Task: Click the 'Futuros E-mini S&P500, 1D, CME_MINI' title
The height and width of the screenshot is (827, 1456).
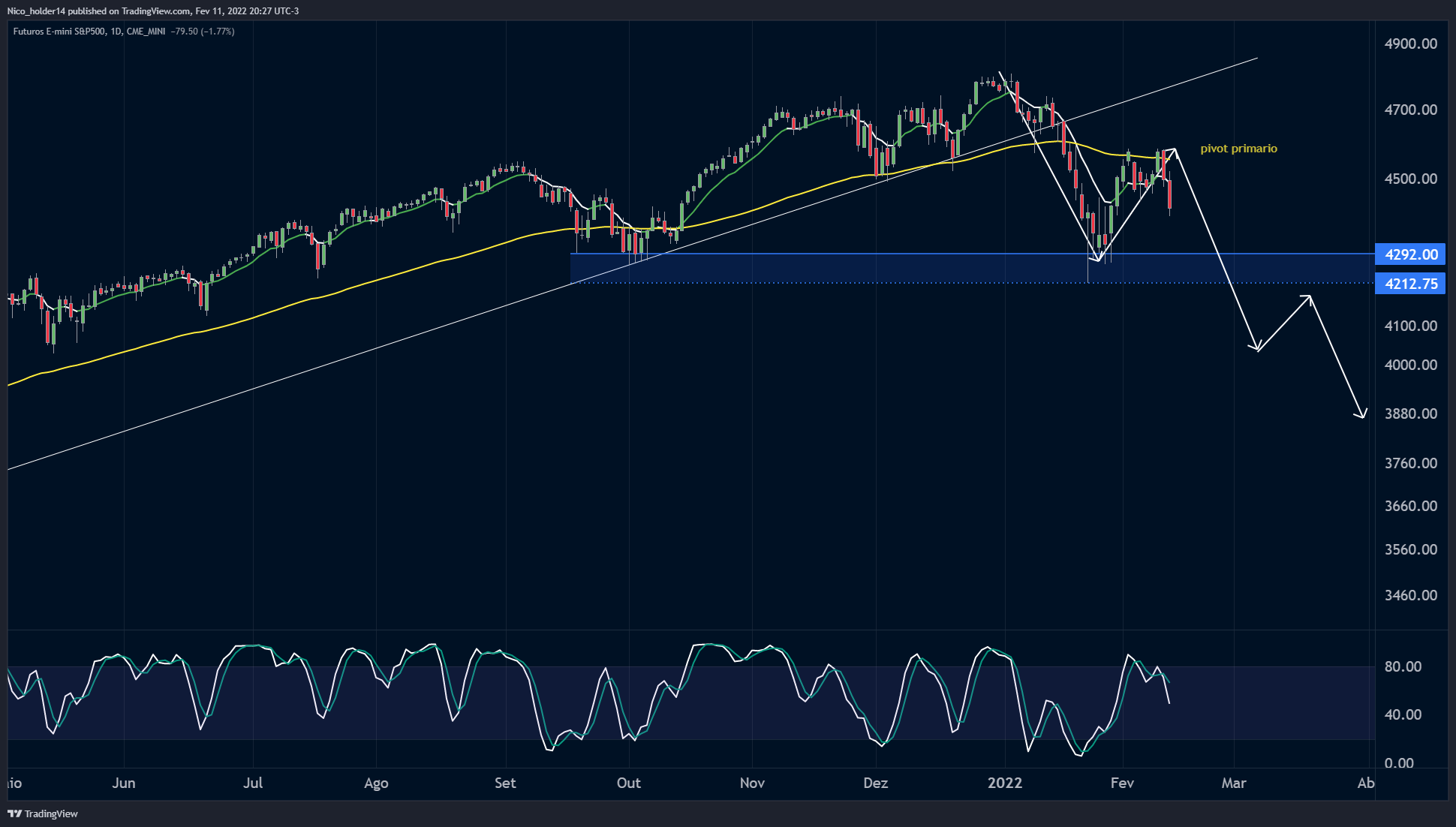Action: point(89,32)
